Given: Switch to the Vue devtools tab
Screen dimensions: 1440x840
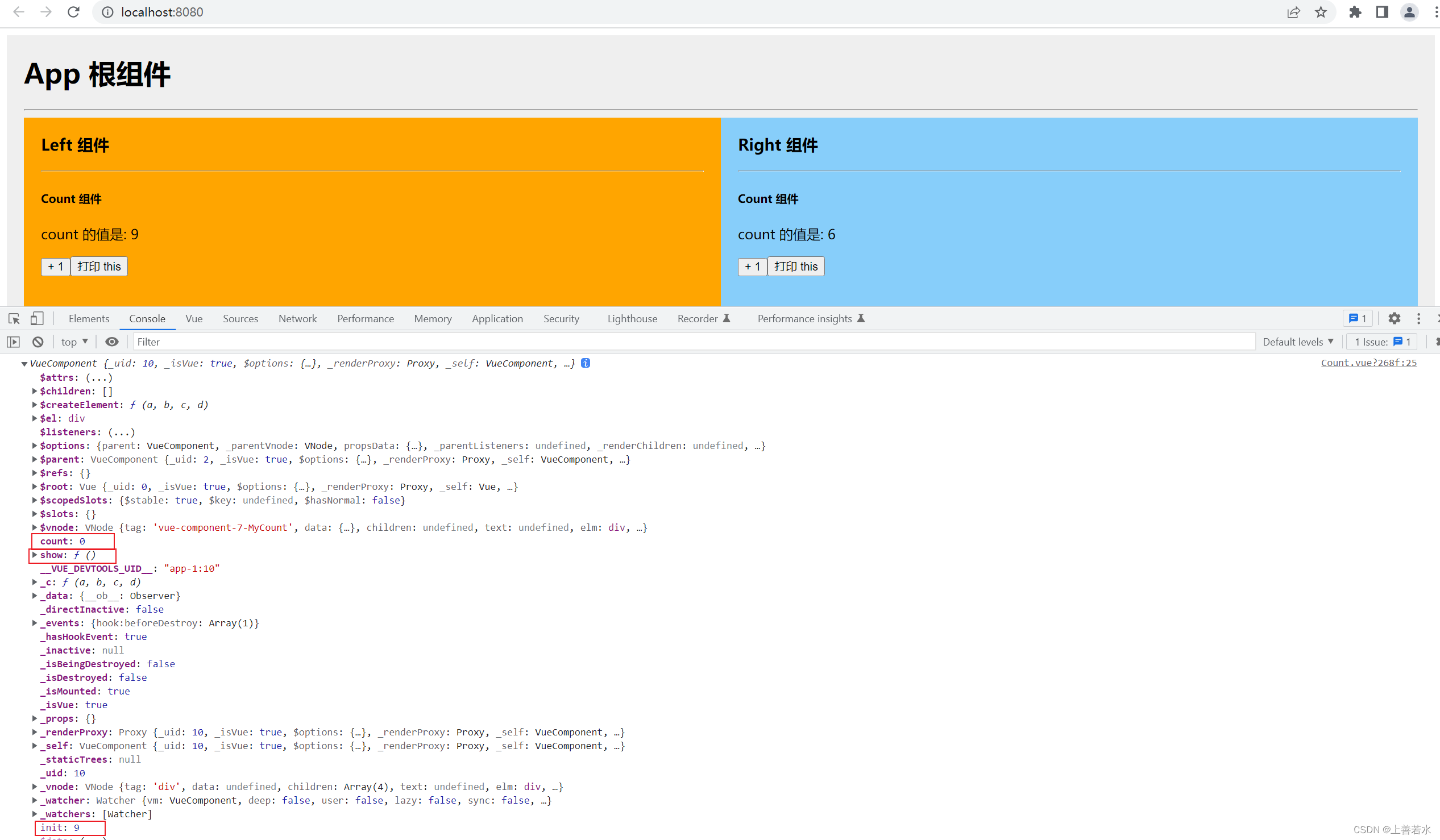Looking at the screenshot, I should 194,319.
